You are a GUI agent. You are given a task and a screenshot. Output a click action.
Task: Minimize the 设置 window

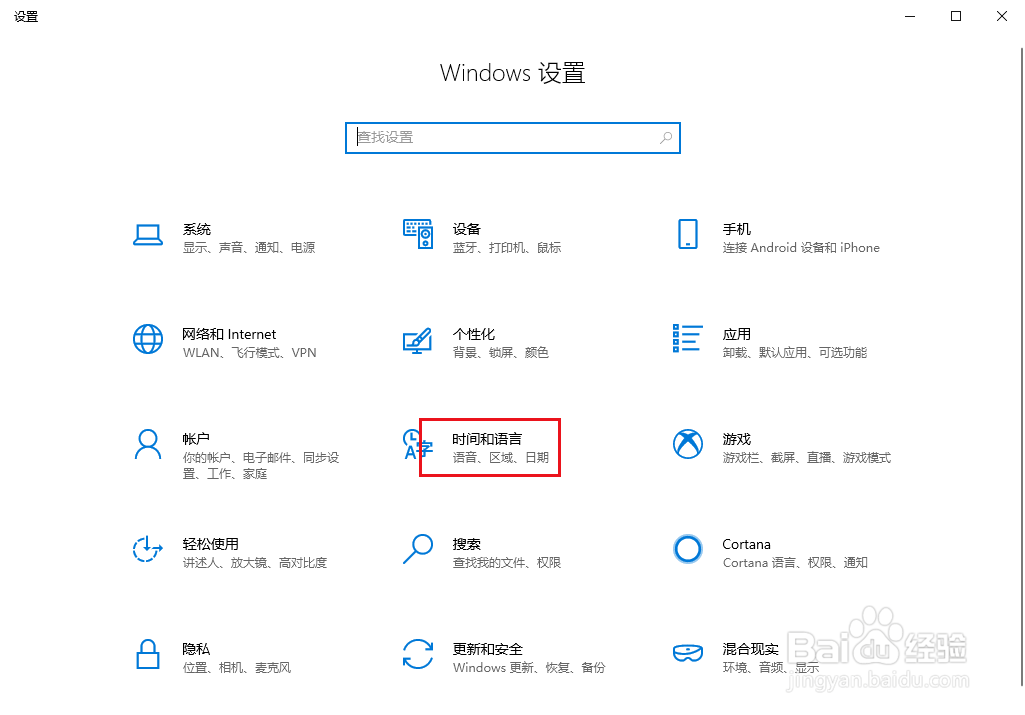[910, 16]
